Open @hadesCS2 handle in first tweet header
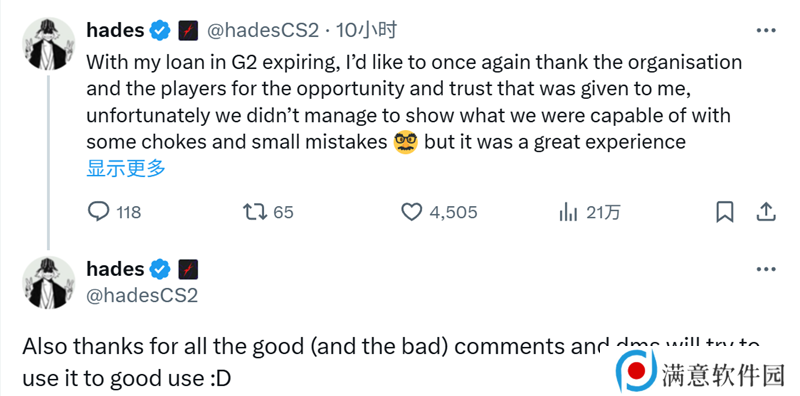The image size is (800, 396). click(x=262, y=31)
